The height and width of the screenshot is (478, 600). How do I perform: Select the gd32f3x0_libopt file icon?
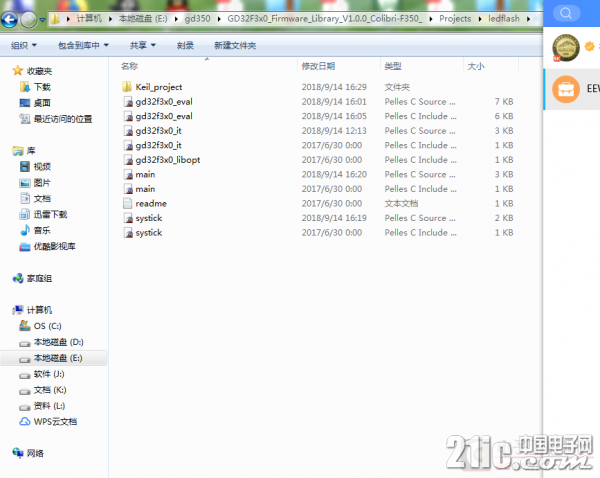(128, 160)
